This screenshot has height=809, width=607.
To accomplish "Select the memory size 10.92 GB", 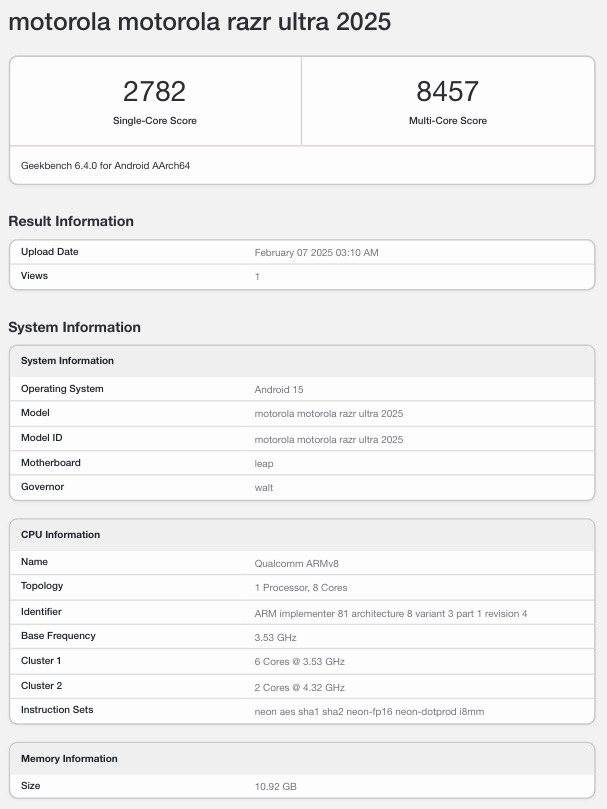I will (x=275, y=786).
